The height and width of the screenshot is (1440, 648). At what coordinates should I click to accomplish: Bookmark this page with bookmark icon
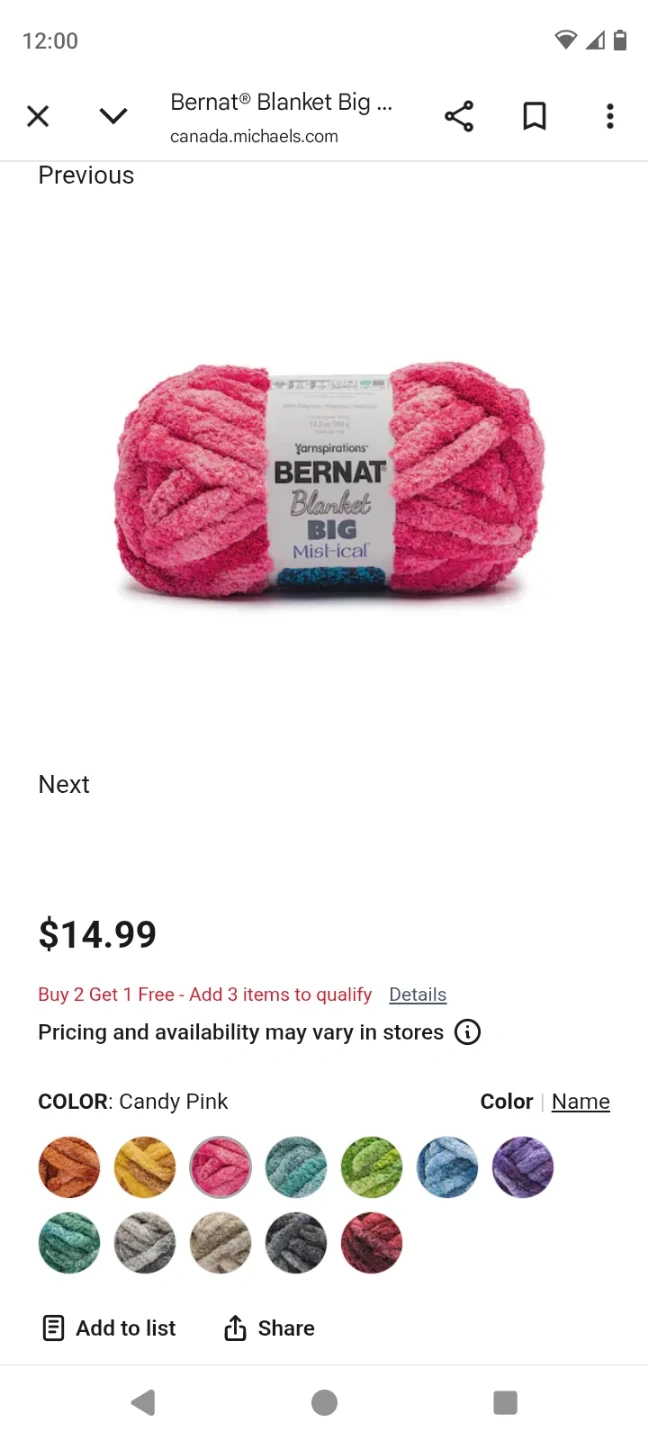click(535, 117)
